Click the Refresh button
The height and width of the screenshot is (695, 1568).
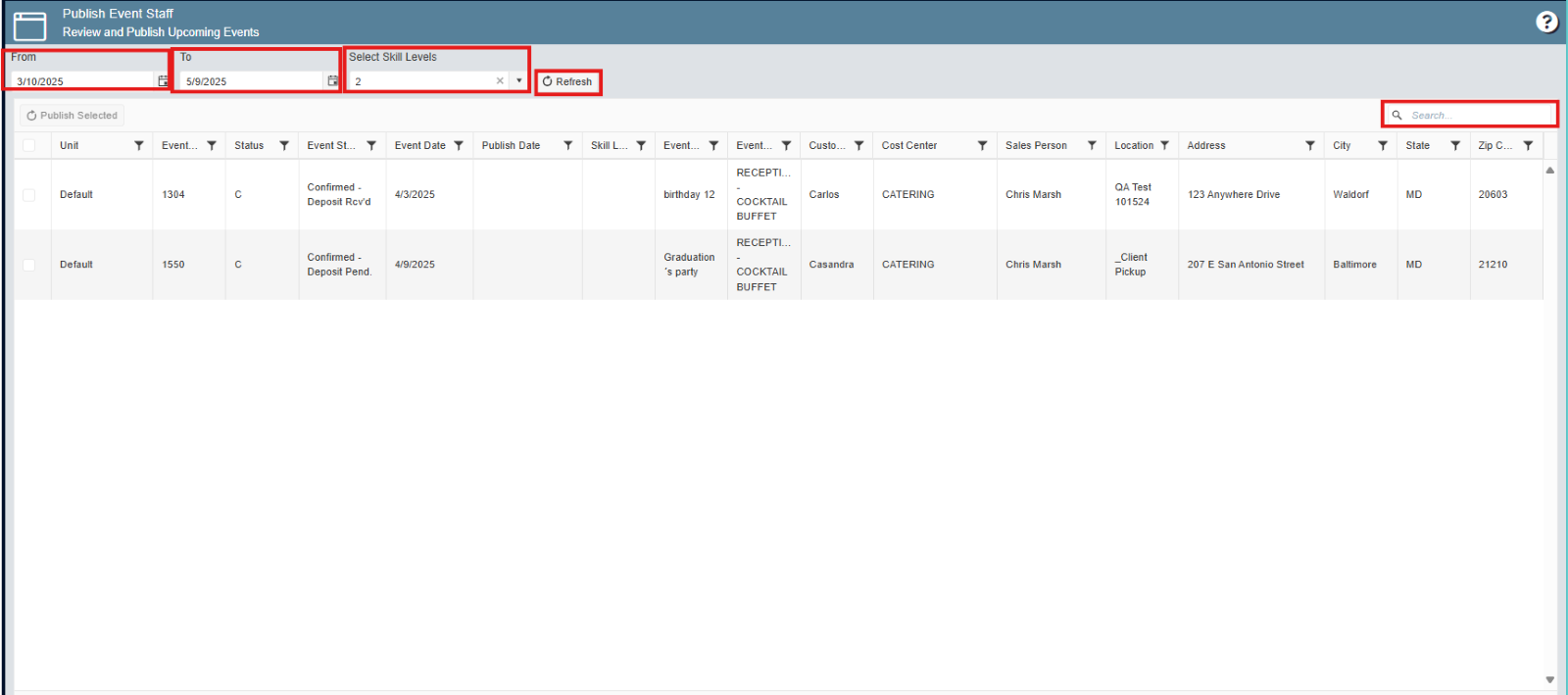coord(568,81)
